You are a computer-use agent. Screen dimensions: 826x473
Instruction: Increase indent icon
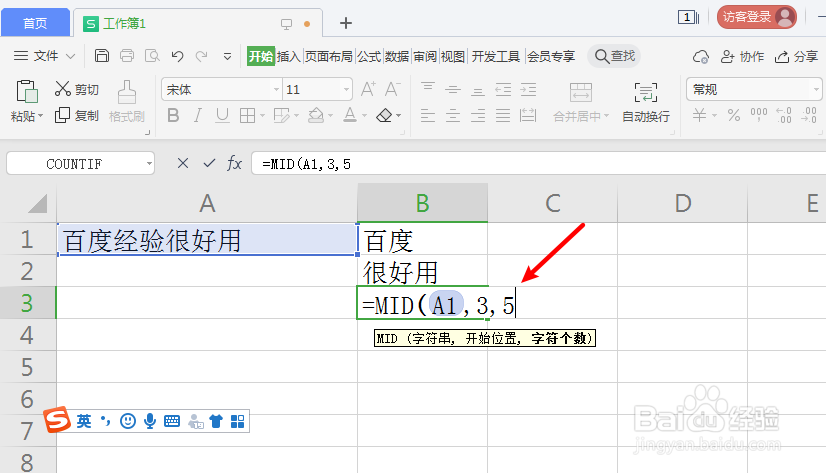coord(528,90)
